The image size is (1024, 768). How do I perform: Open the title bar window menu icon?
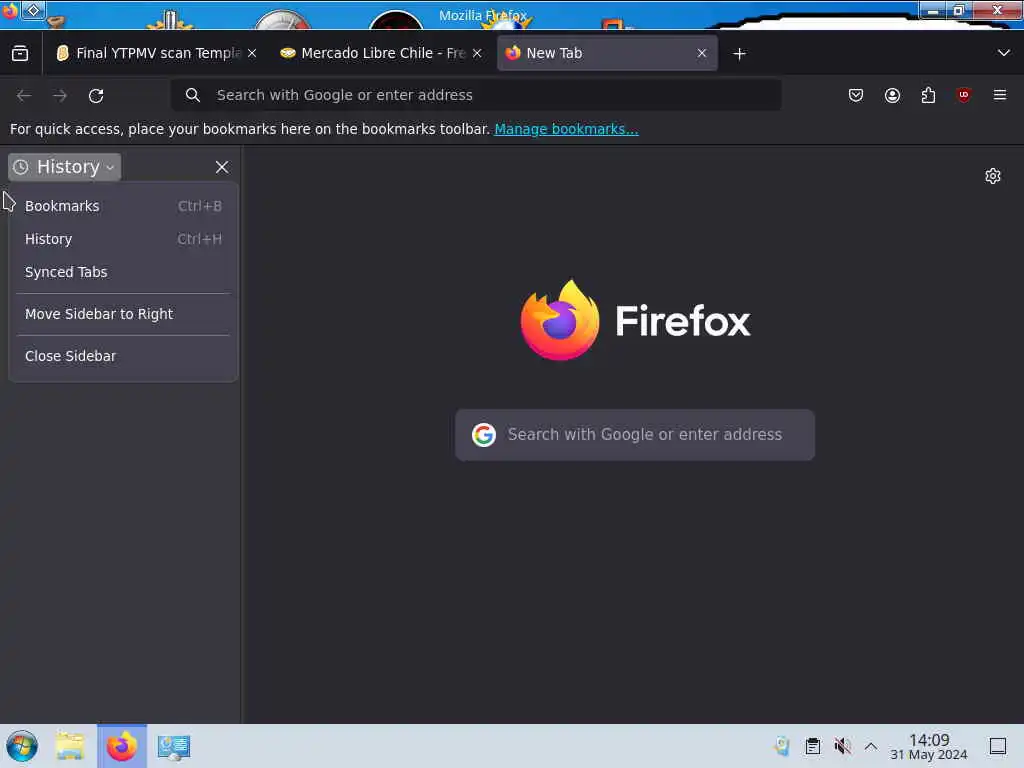9,12
